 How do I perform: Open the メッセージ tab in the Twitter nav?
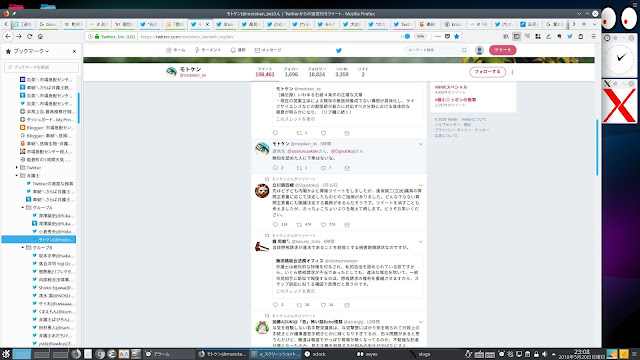[268, 50]
